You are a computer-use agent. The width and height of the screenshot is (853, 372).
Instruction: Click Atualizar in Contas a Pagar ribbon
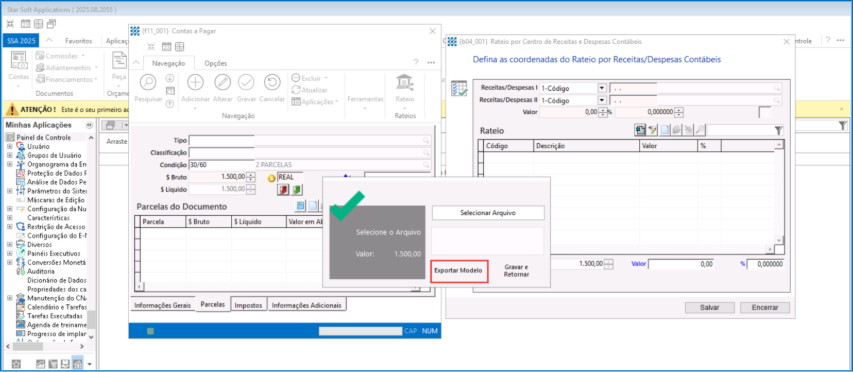click(310, 90)
